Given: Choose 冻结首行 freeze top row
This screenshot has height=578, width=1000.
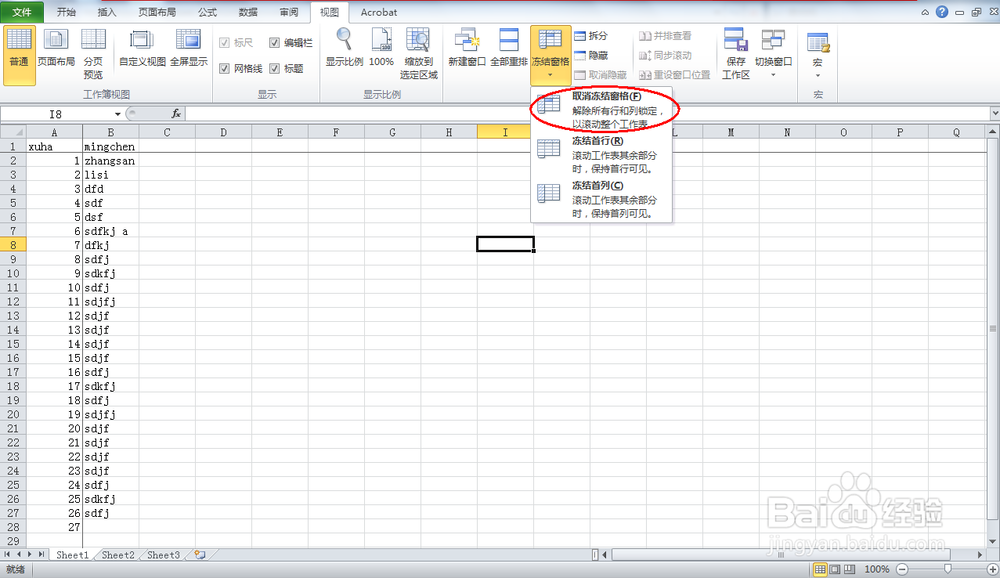Looking at the screenshot, I should (x=601, y=154).
